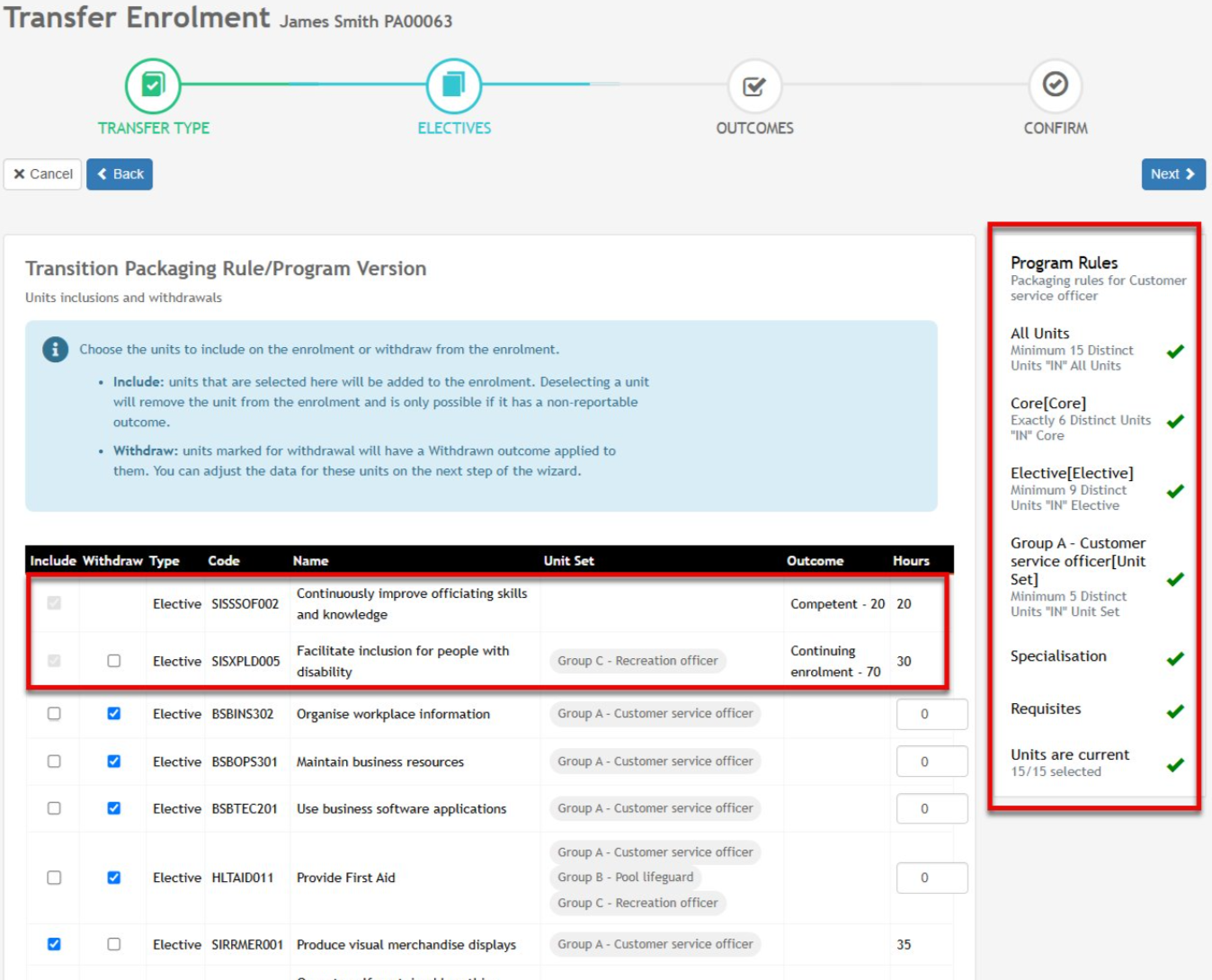Image resolution: width=1212 pixels, height=980 pixels.
Task: Untick Withdraw checkbox for BSBINS302
Action: pos(113,714)
